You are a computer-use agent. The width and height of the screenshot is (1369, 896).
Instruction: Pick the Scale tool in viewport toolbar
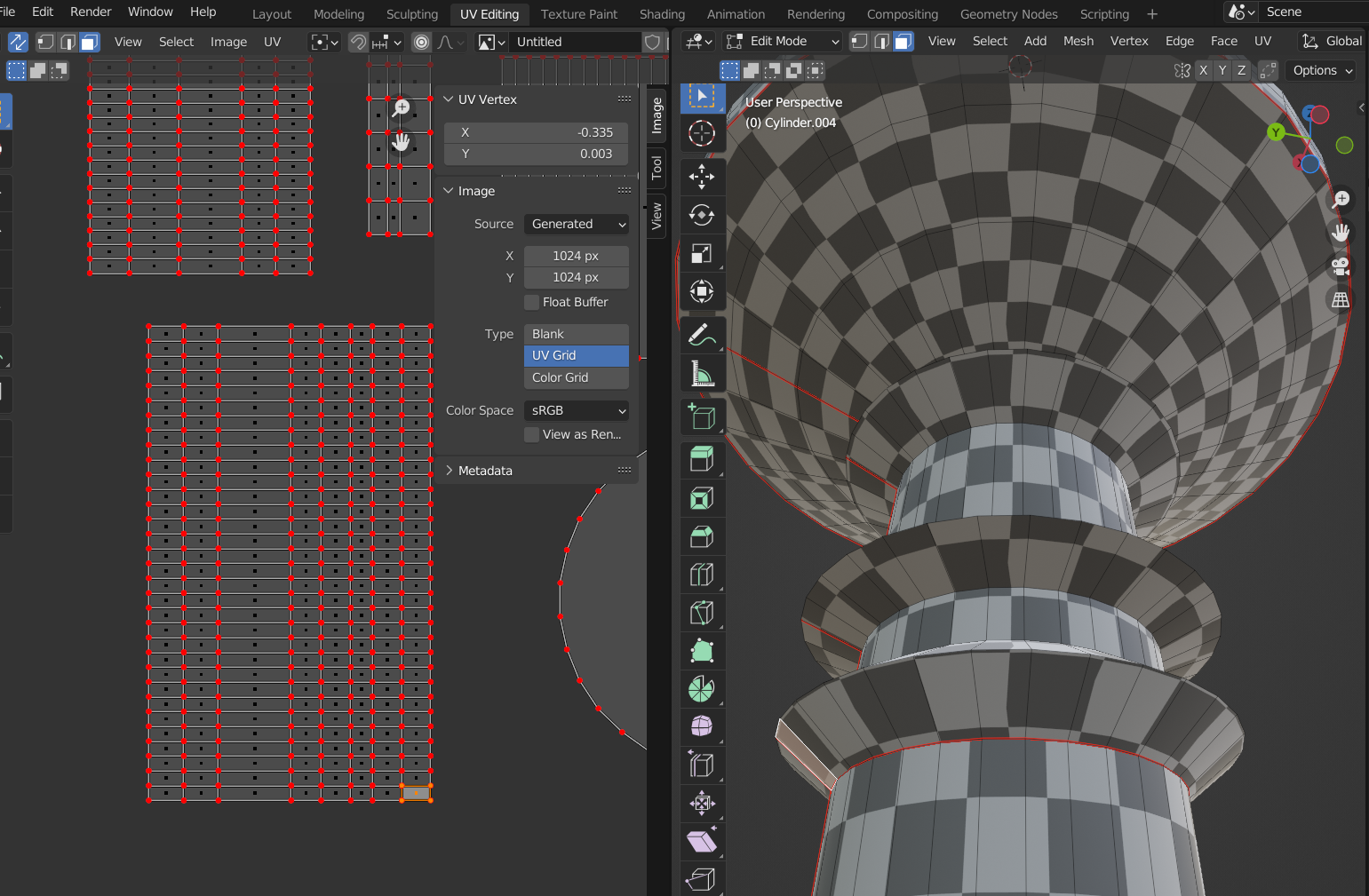coord(702,254)
